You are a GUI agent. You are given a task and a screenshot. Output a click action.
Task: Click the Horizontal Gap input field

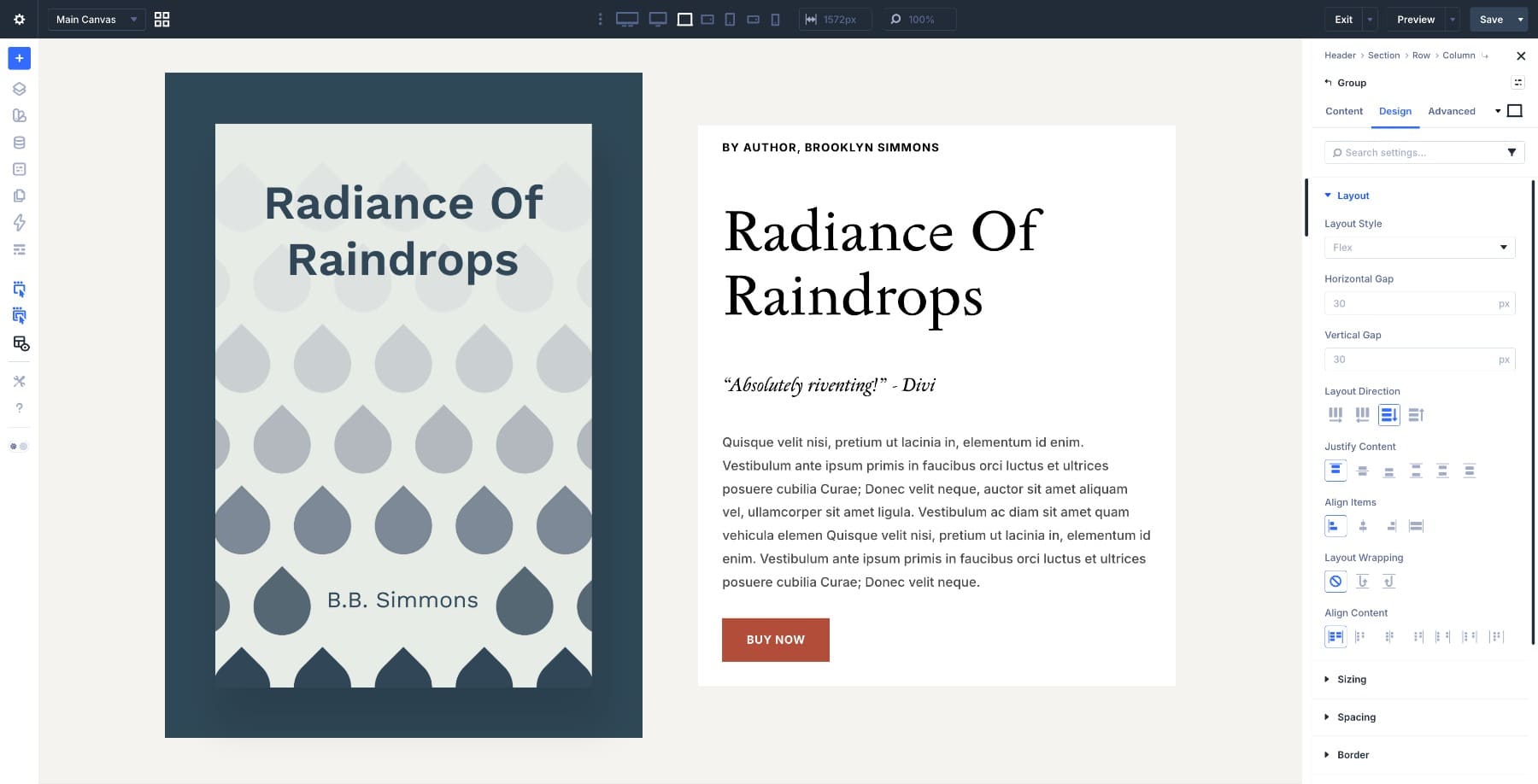[x=1410, y=303]
